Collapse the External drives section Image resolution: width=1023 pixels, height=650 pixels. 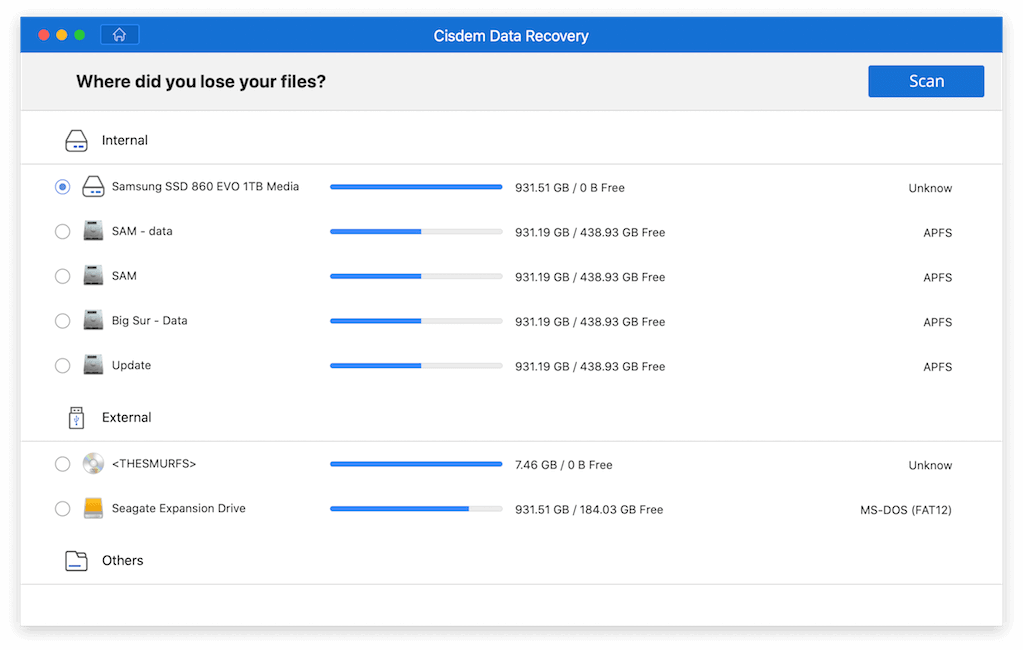tap(127, 417)
